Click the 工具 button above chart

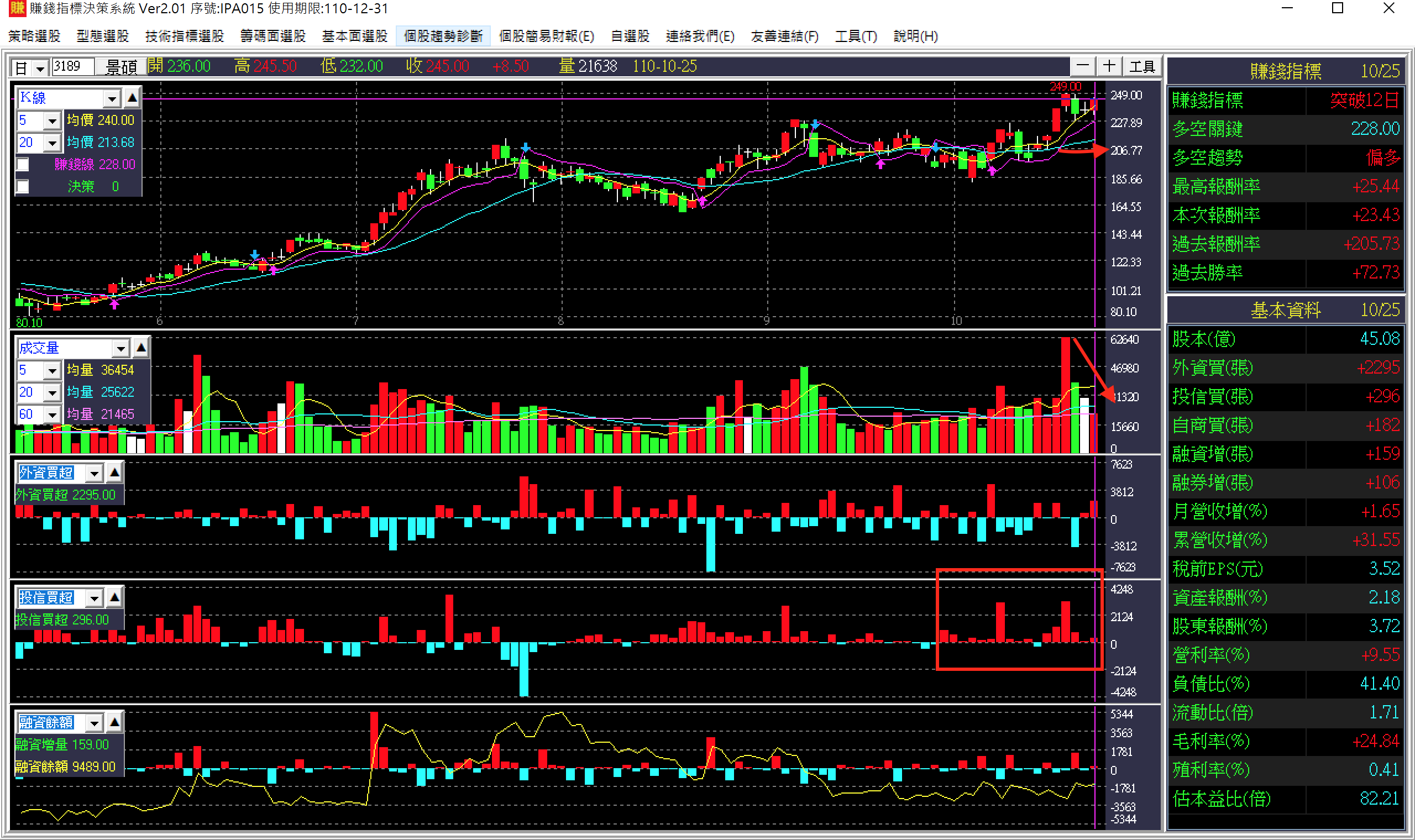click(1141, 67)
